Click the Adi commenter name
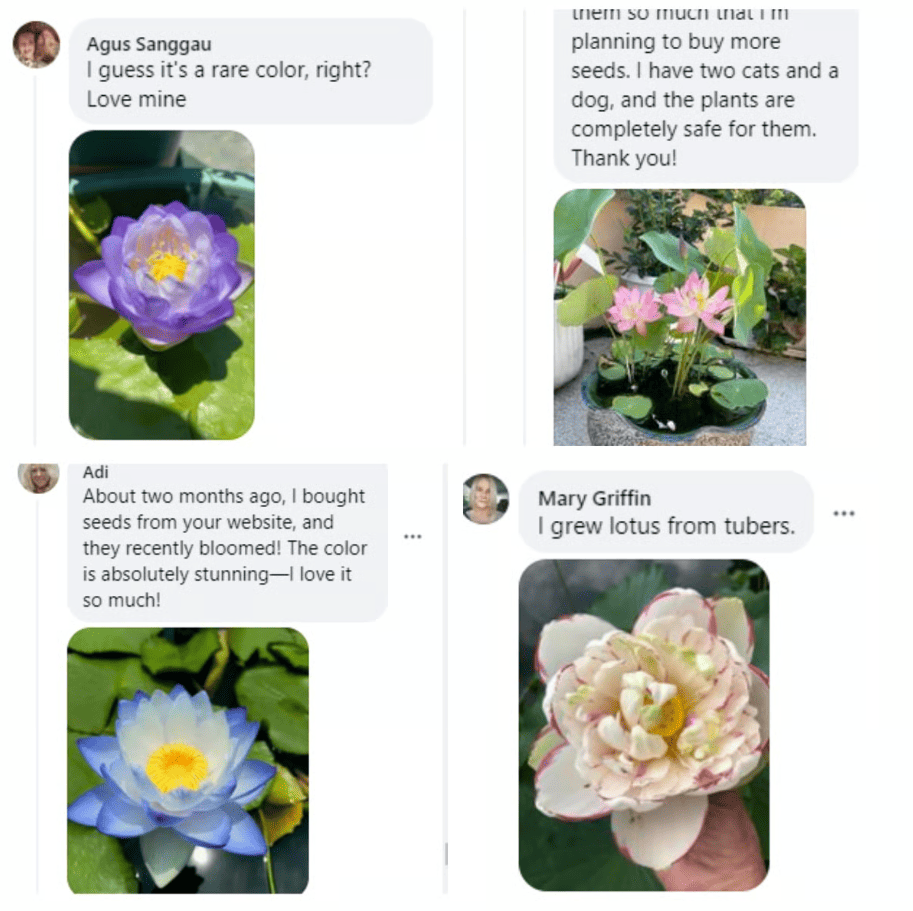Image resolution: width=913 pixels, height=911 pixels. [95, 472]
